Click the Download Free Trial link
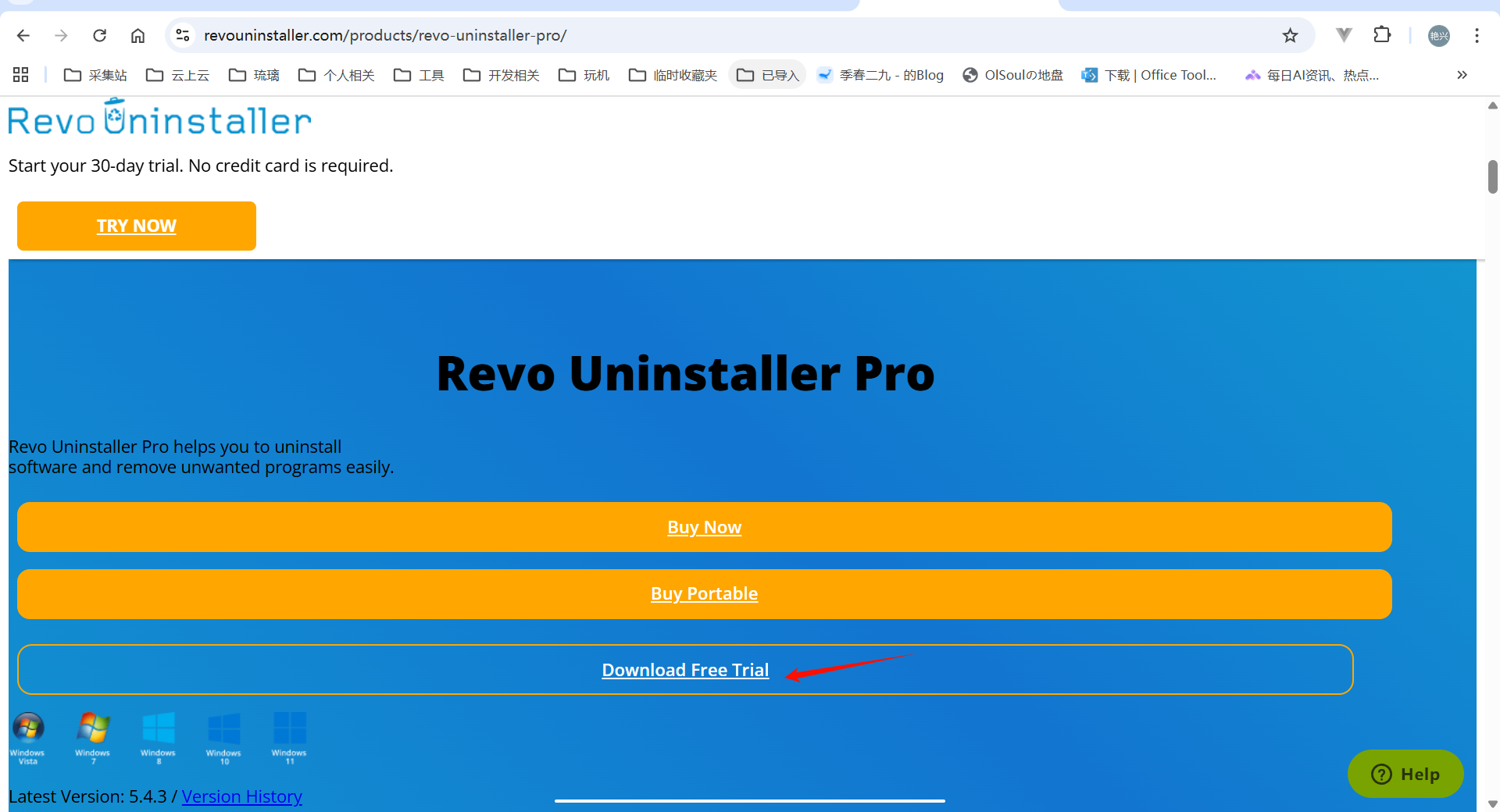The image size is (1500, 812). (685, 670)
